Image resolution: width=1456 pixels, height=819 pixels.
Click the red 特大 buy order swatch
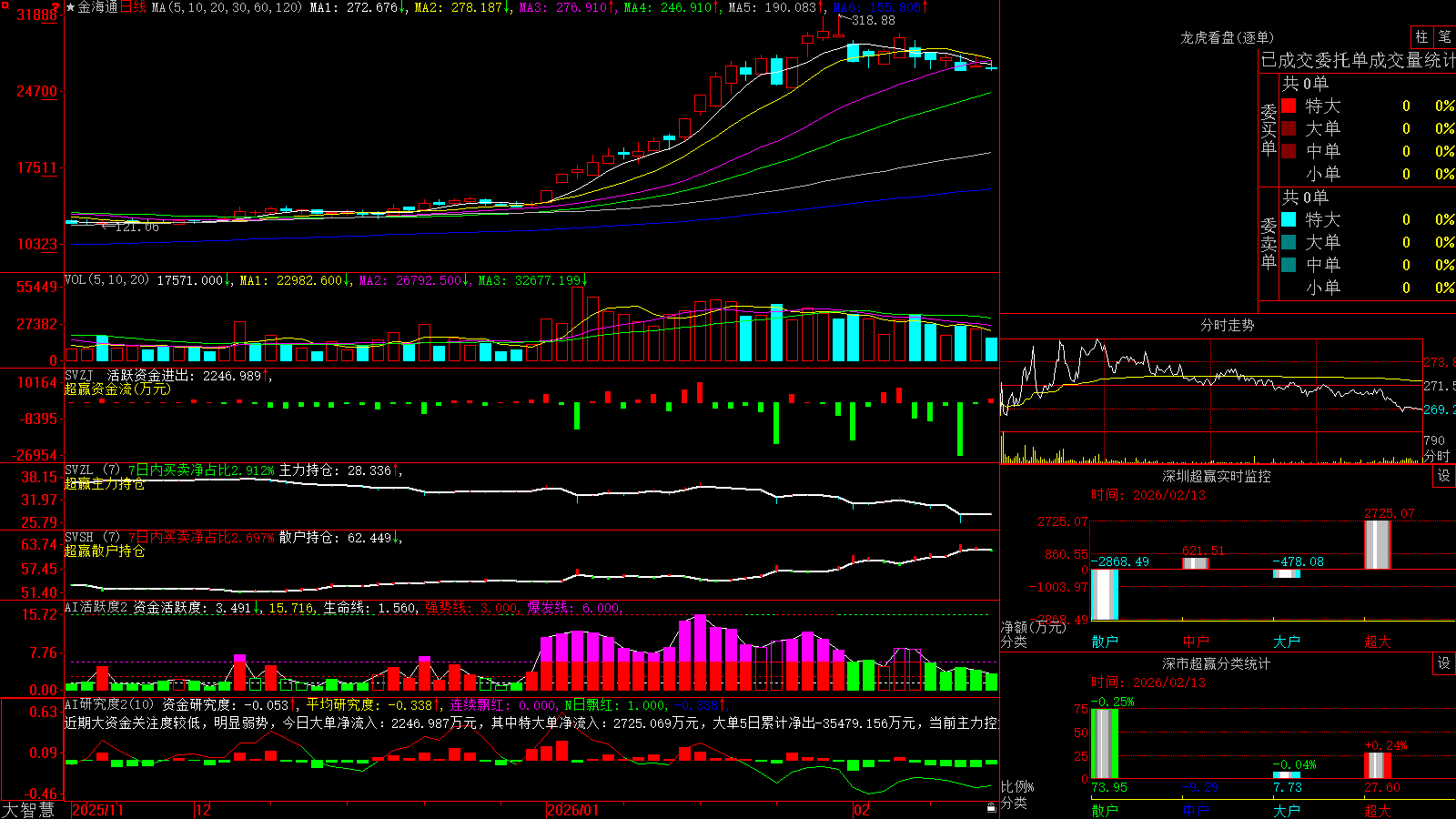point(1289,106)
